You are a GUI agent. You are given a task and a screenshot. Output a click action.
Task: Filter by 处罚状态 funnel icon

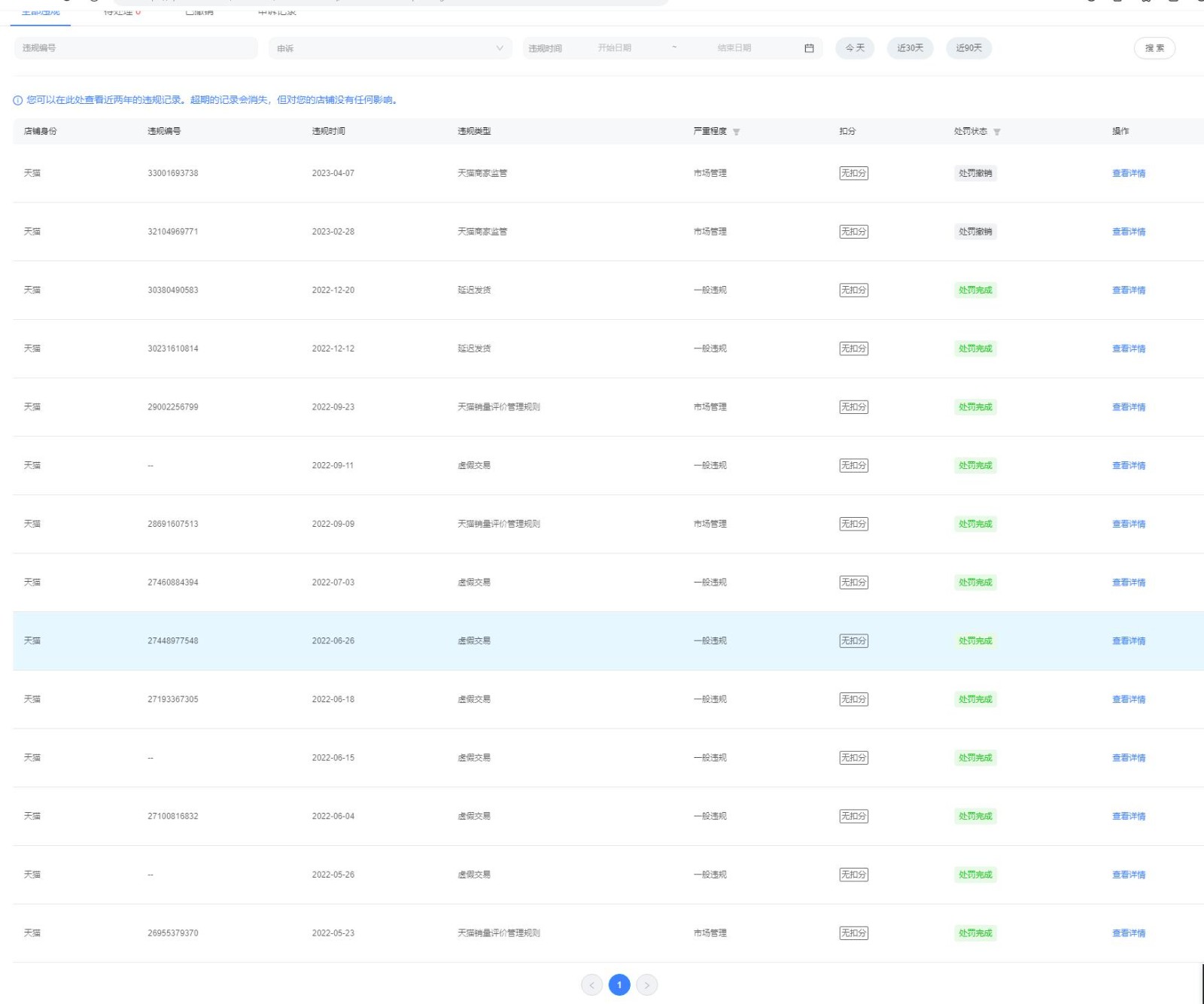click(996, 132)
